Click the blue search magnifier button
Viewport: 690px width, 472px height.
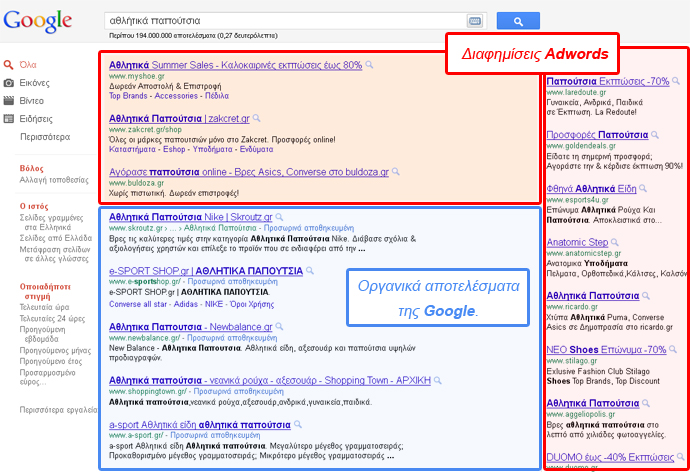tap(518, 21)
